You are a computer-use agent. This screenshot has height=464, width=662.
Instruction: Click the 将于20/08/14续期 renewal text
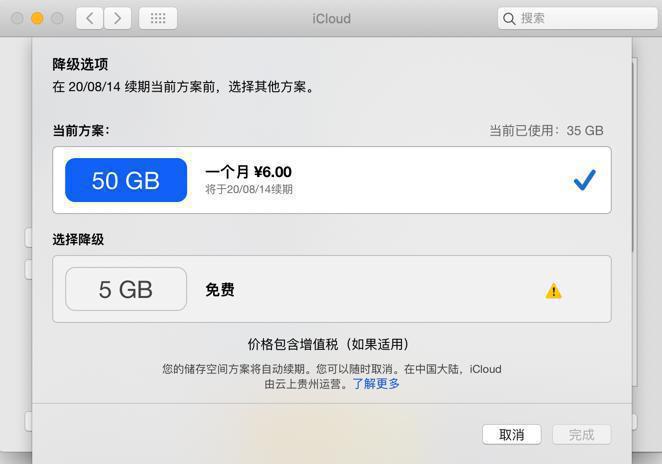coord(249,189)
